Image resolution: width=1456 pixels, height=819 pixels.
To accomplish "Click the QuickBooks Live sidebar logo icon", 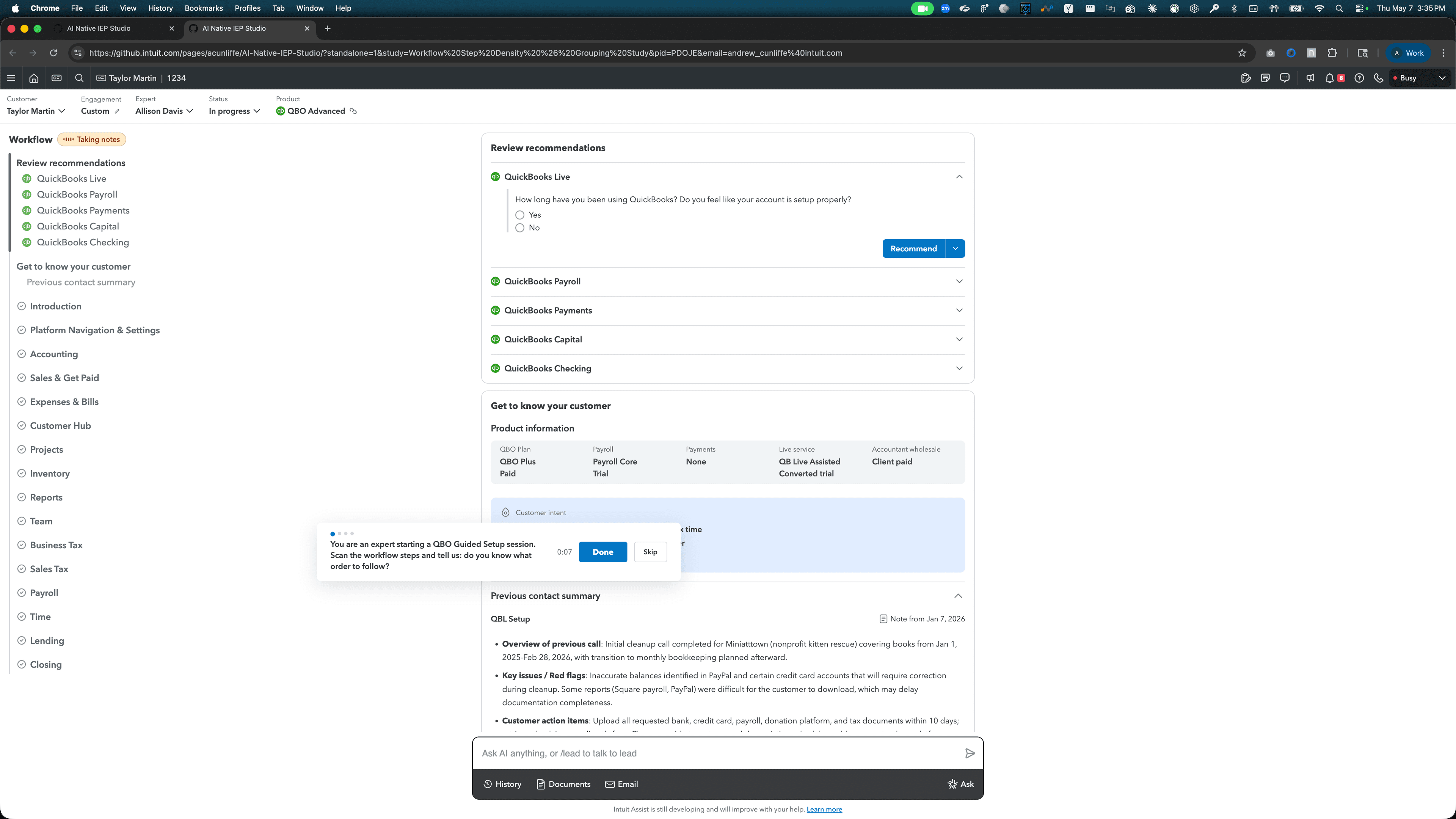I will [x=27, y=179].
